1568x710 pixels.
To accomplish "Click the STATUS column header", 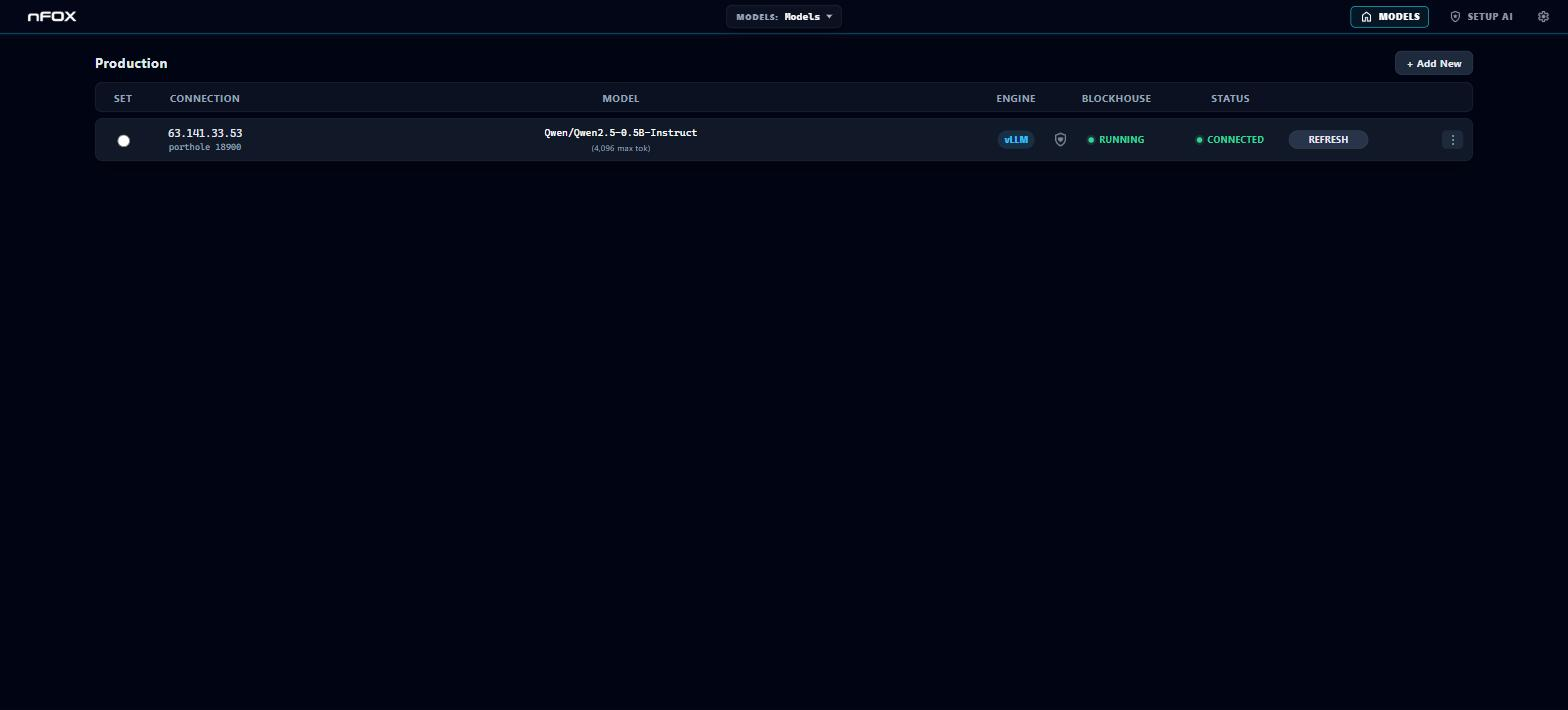I will pyautogui.click(x=1230, y=98).
